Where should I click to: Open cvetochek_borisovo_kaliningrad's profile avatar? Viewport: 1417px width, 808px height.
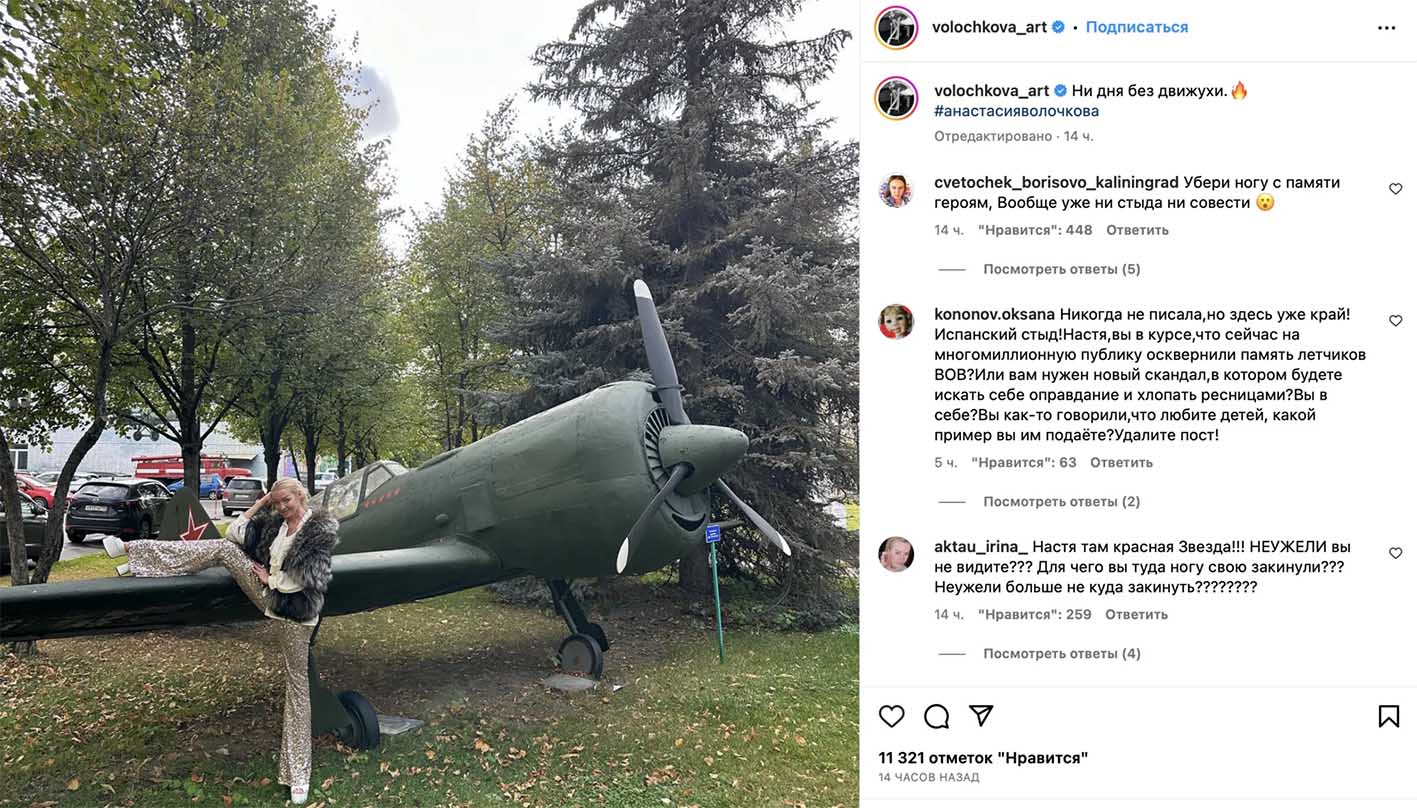click(x=896, y=190)
